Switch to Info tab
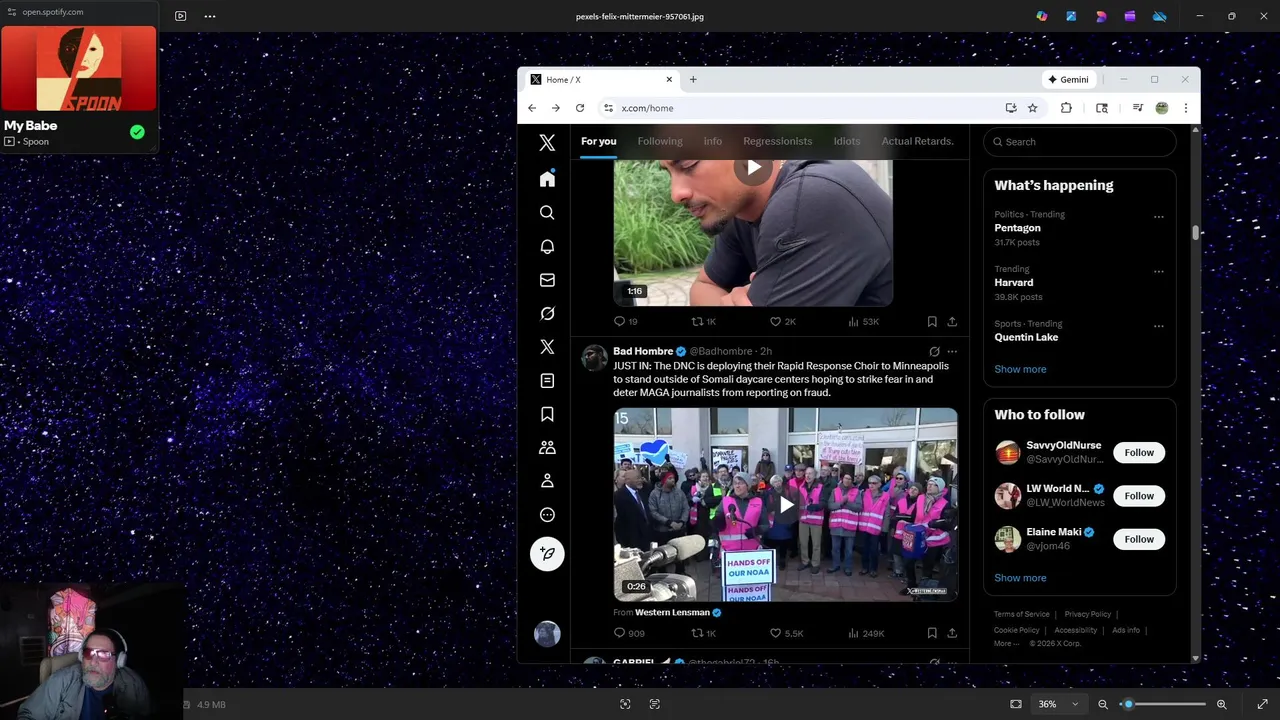Viewport: 1280px width, 720px height. click(x=713, y=141)
